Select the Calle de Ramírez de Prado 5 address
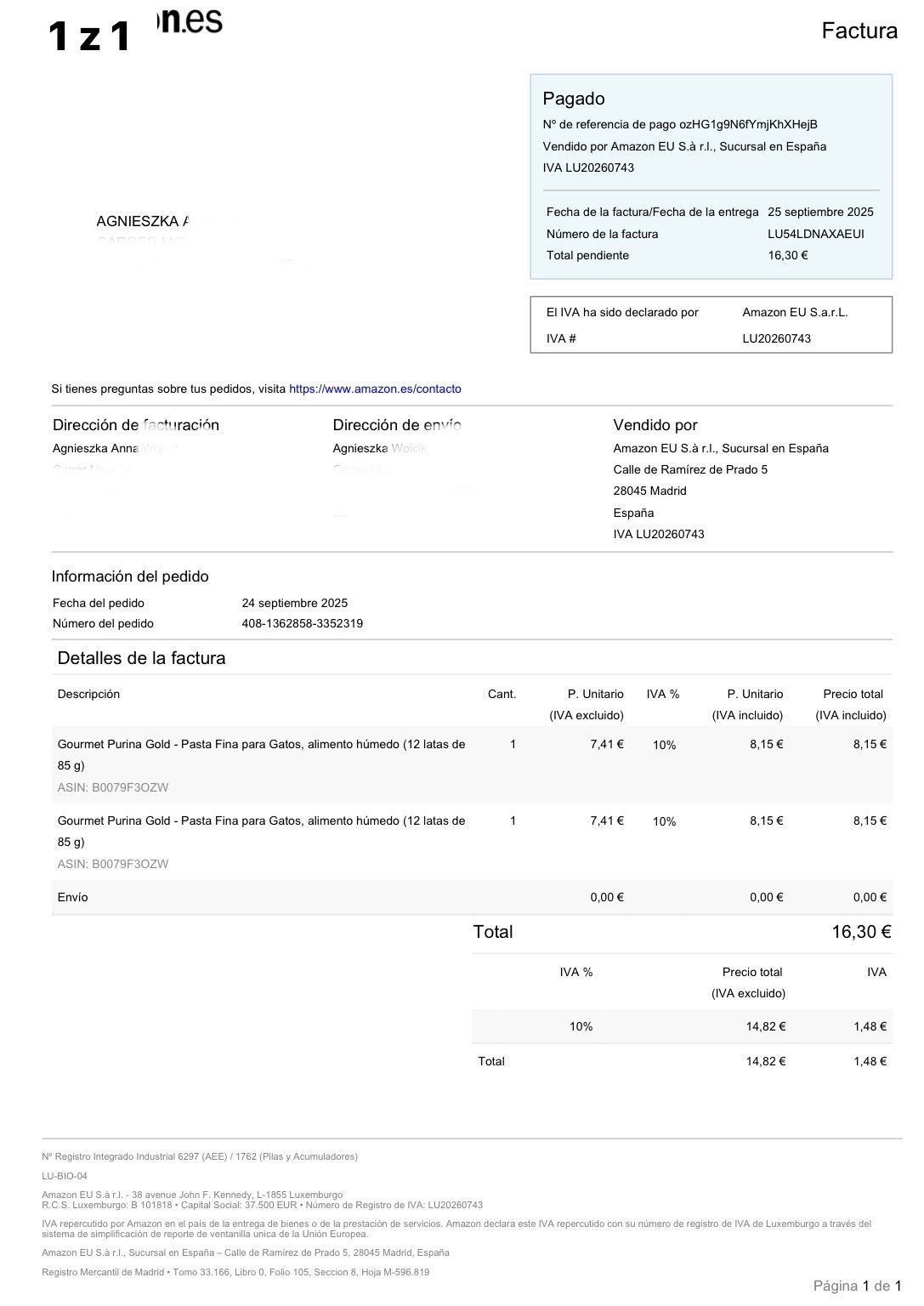This screenshot has width=924, height=1306. point(690,469)
